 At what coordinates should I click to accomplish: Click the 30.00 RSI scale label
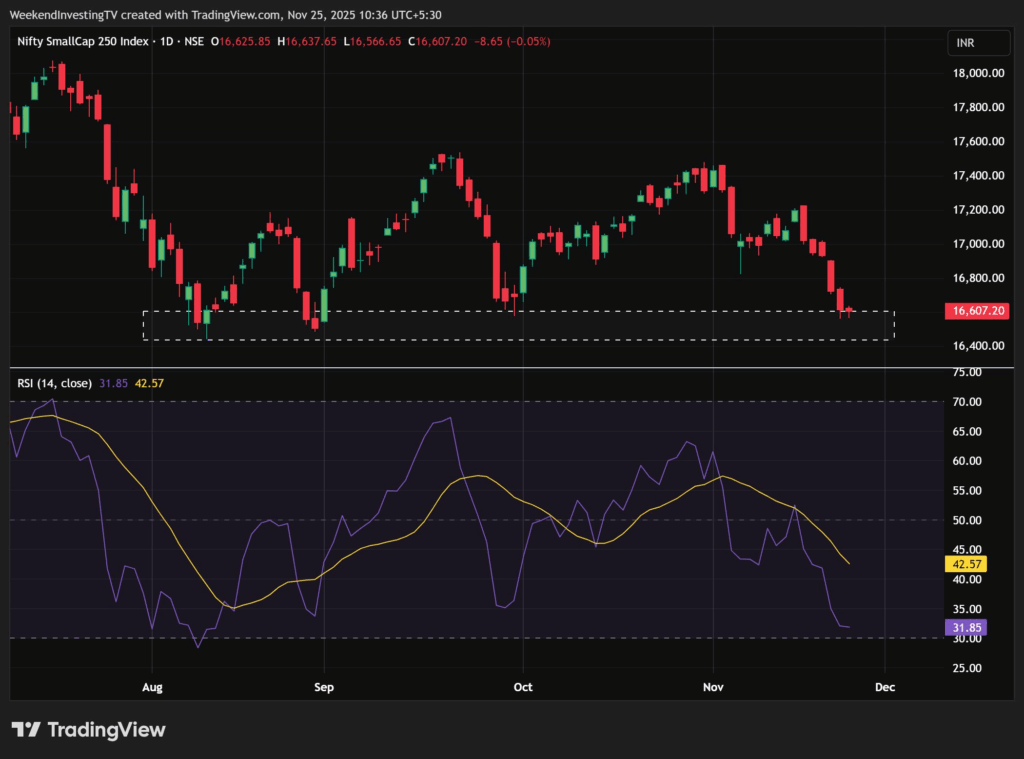tap(965, 639)
